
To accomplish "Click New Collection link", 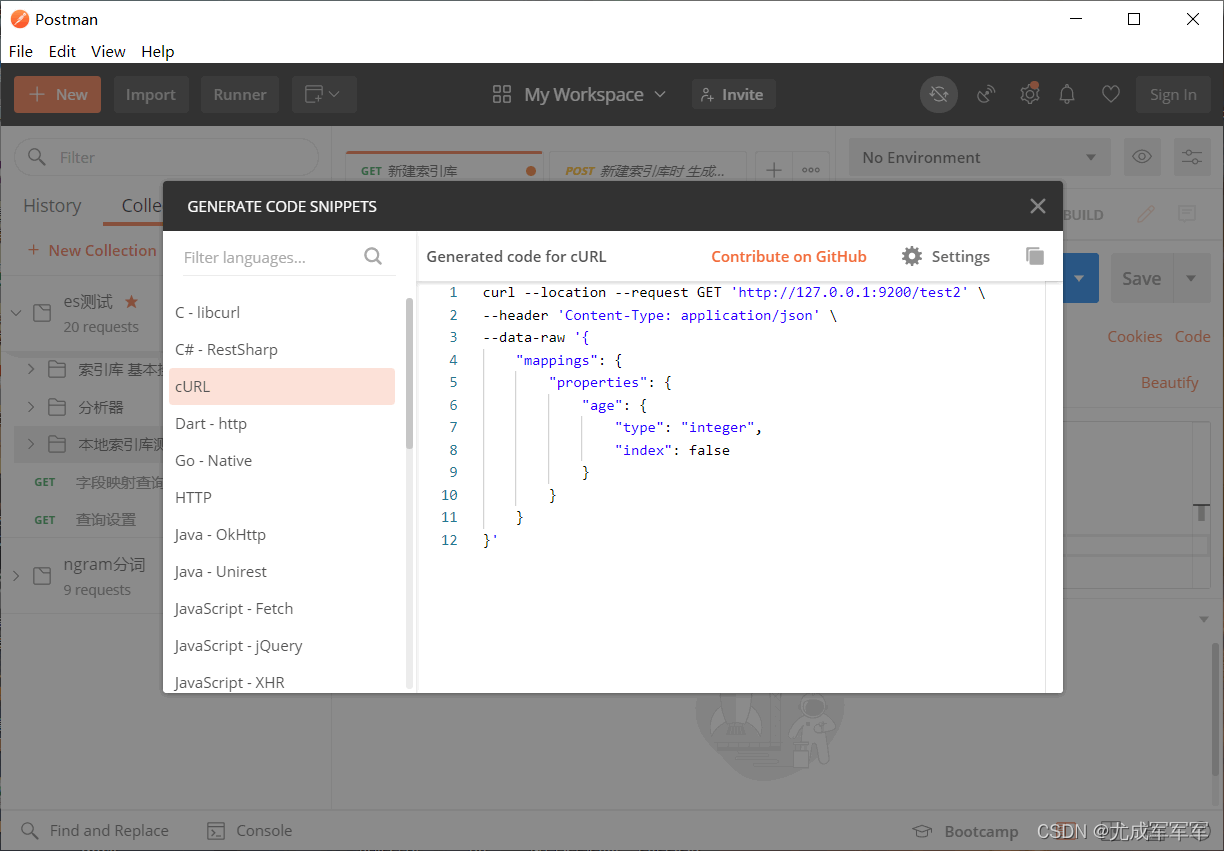I will [x=92, y=250].
